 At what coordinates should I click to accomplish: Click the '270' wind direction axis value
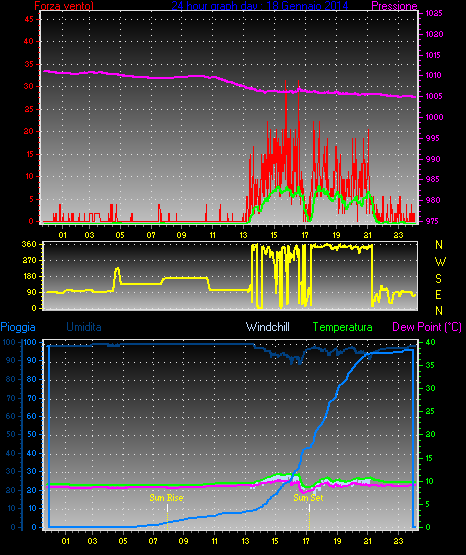coord(29,260)
